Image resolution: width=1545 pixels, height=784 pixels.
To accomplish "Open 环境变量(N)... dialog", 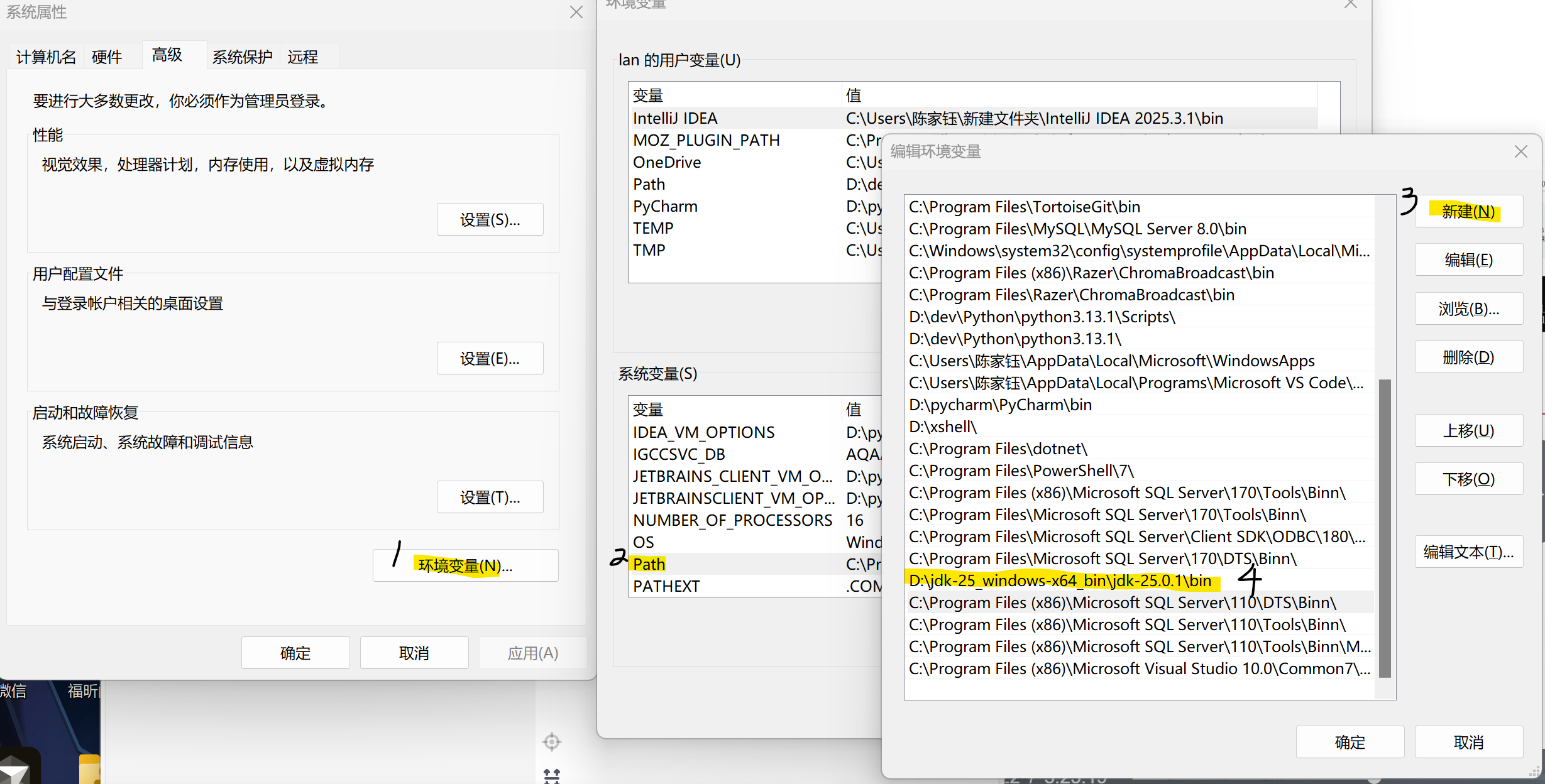I will pos(465,565).
